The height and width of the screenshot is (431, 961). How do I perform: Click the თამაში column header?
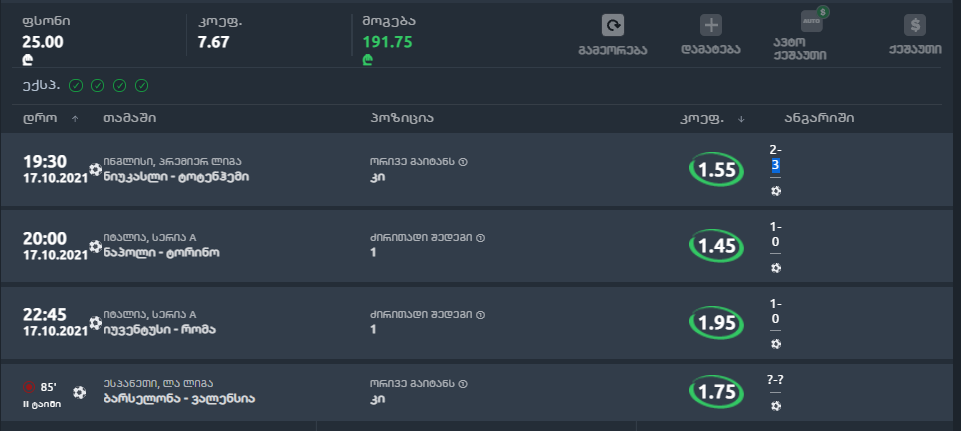click(129, 118)
